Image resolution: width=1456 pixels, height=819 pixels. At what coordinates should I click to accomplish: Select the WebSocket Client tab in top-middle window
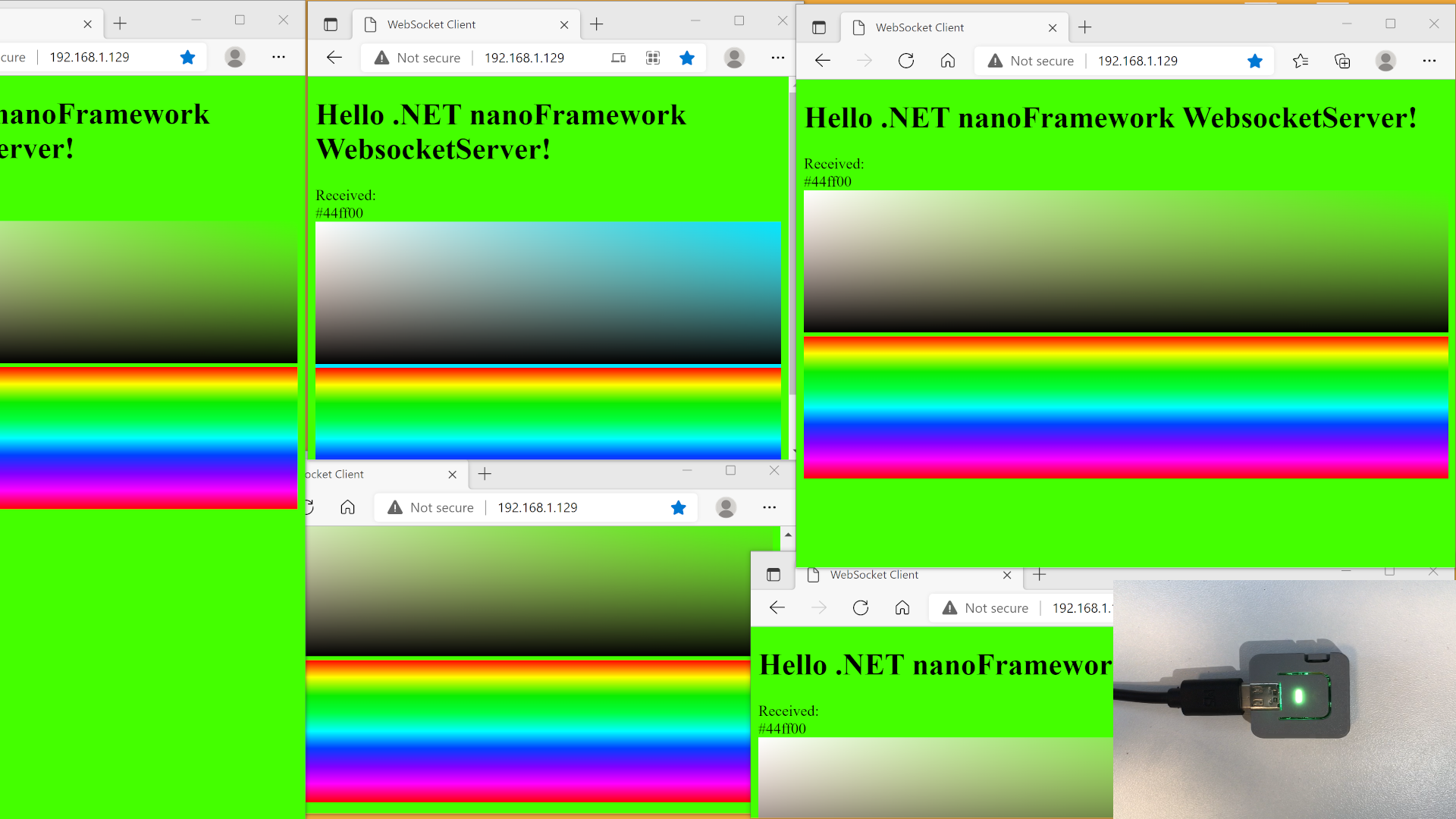[x=466, y=25]
